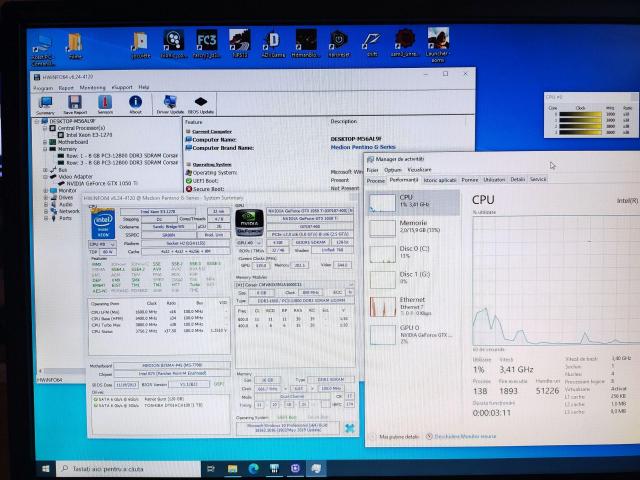This screenshot has width=640, height=480.
Task: Click the BIOS Update chip icon
Action: 201,105
